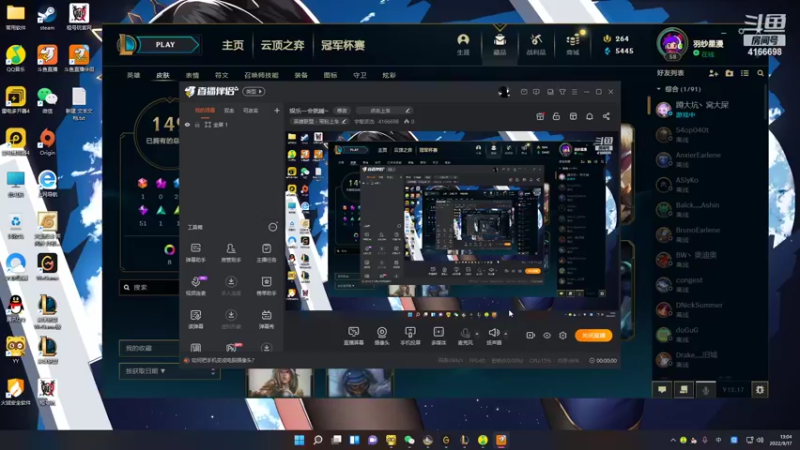
Task: Click new-folder icon in friends list
Action: [729, 73]
